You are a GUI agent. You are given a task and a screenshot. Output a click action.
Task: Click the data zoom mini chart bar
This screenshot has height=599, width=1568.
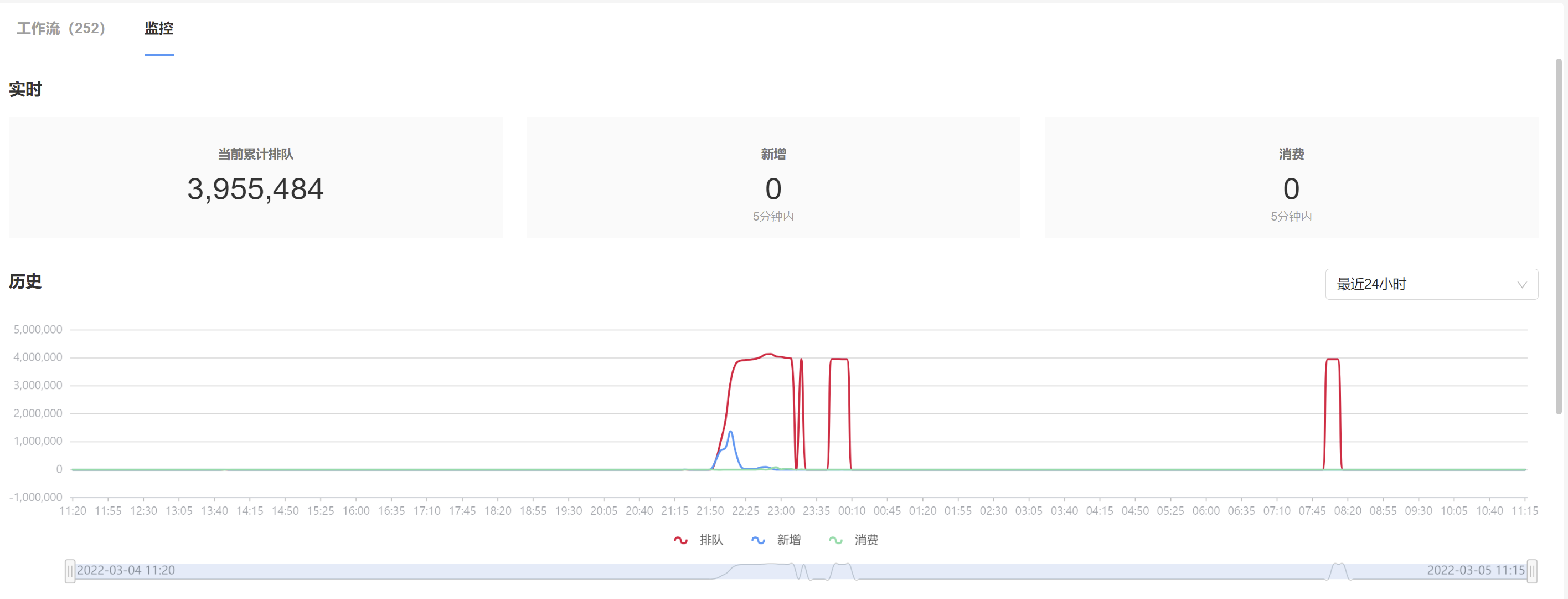[801, 571]
